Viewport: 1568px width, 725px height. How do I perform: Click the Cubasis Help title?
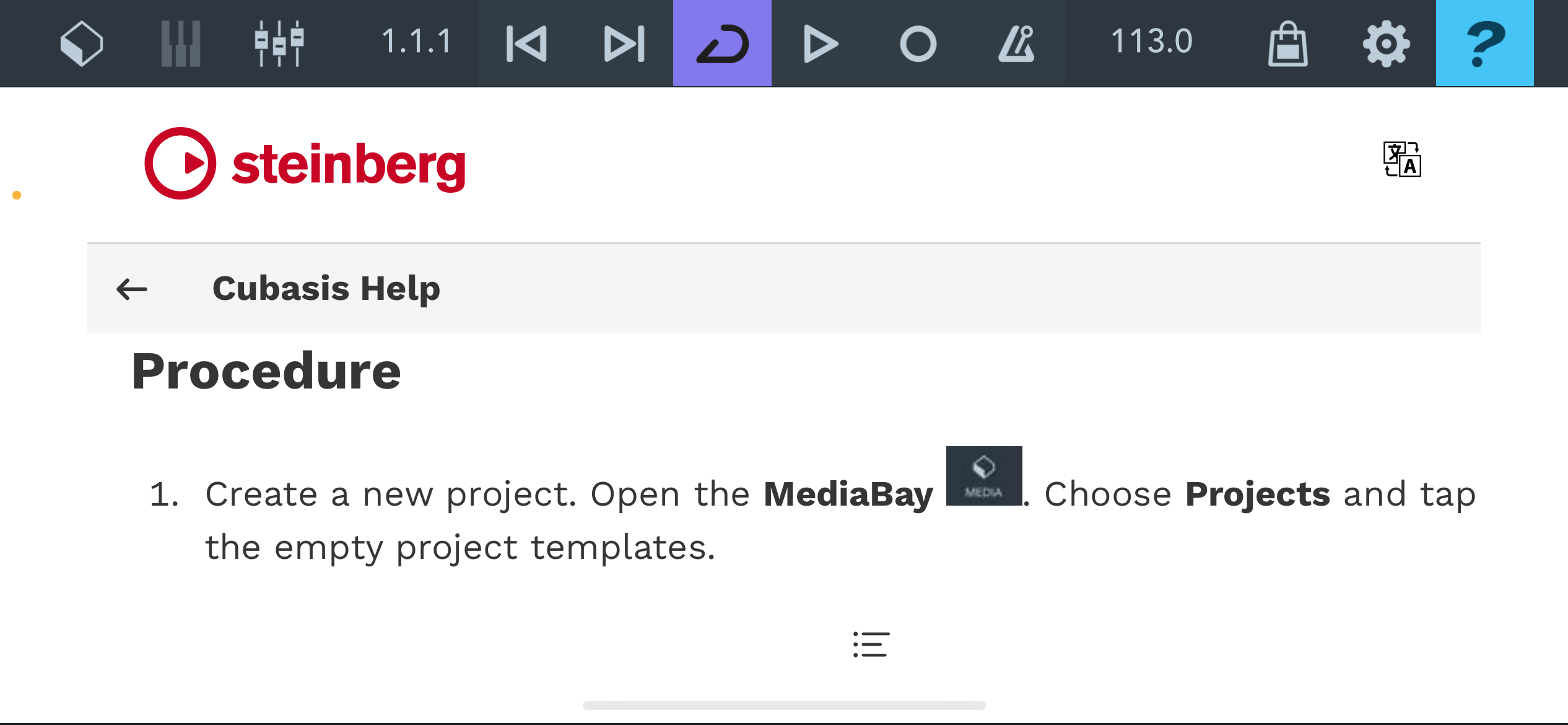[326, 289]
